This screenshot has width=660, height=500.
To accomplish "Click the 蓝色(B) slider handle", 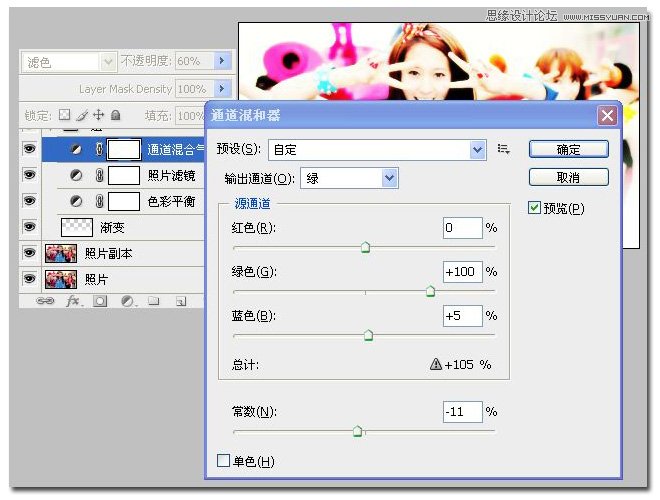I will pyautogui.click(x=368, y=335).
